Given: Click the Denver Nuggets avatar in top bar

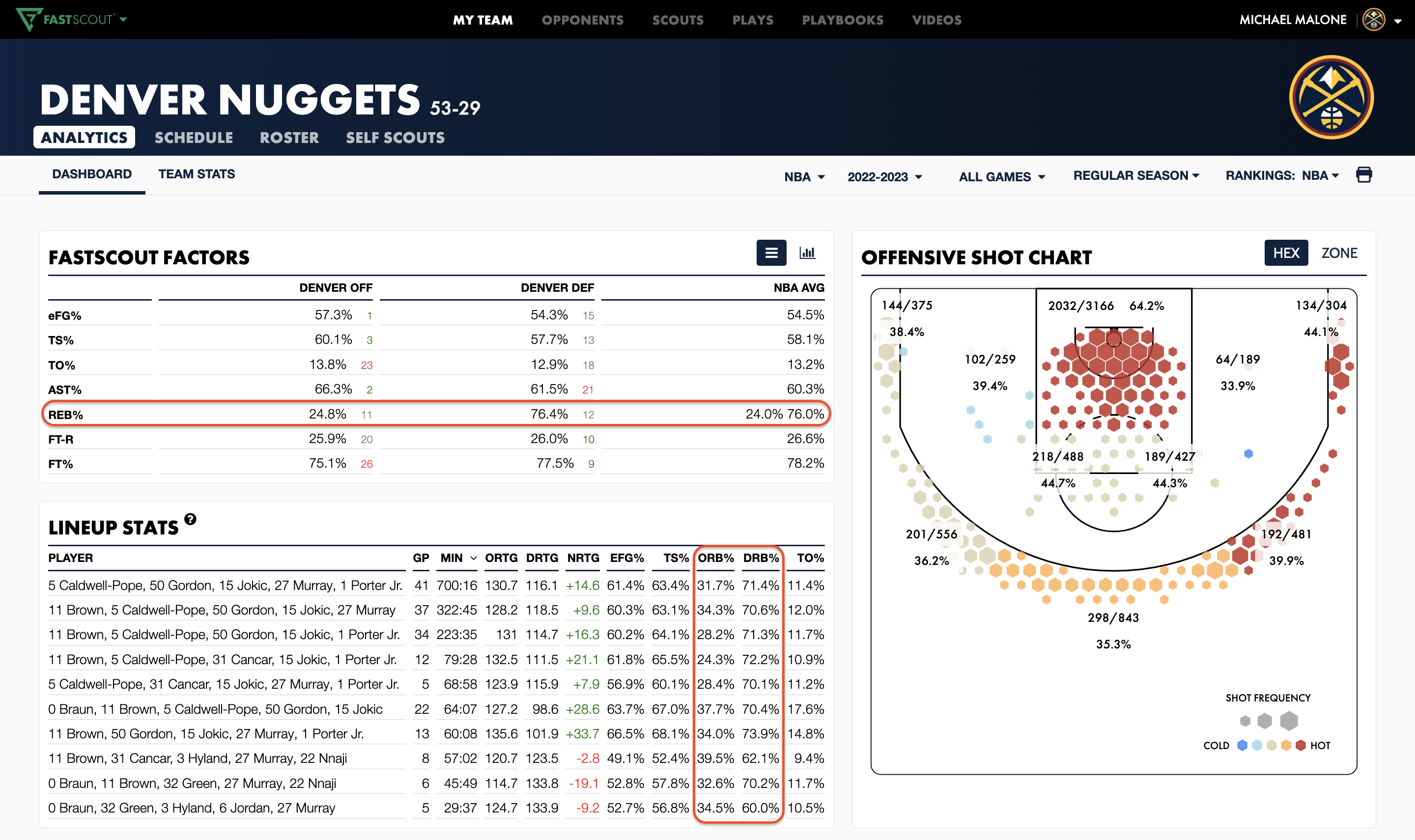Looking at the screenshot, I should 1374,20.
